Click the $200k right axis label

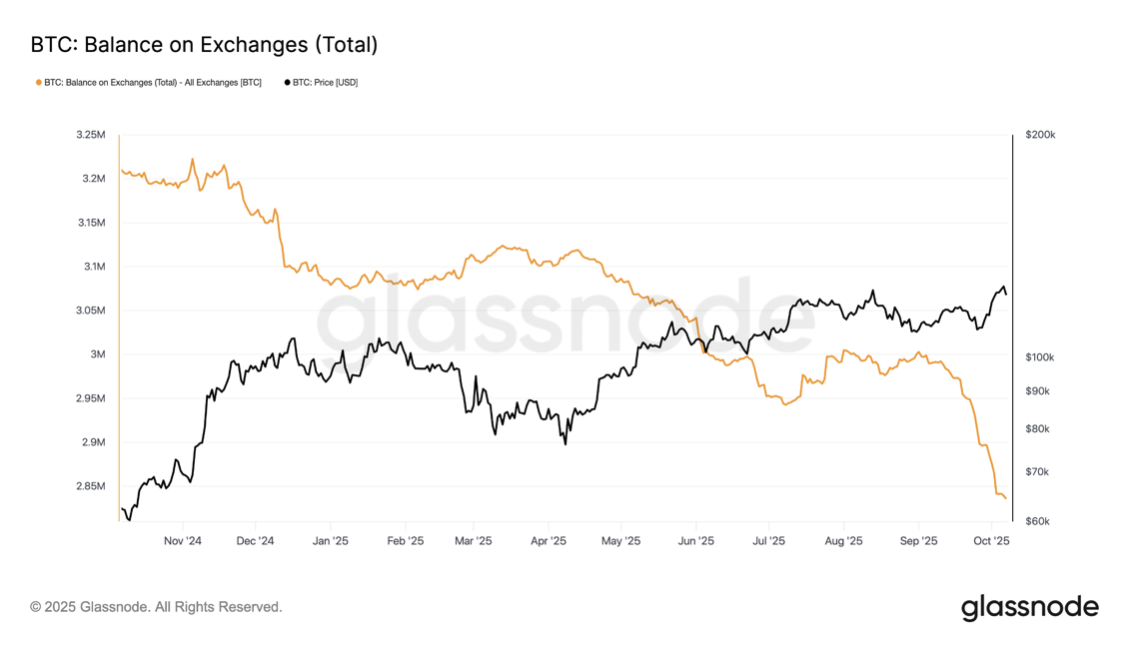tap(1040, 135)
